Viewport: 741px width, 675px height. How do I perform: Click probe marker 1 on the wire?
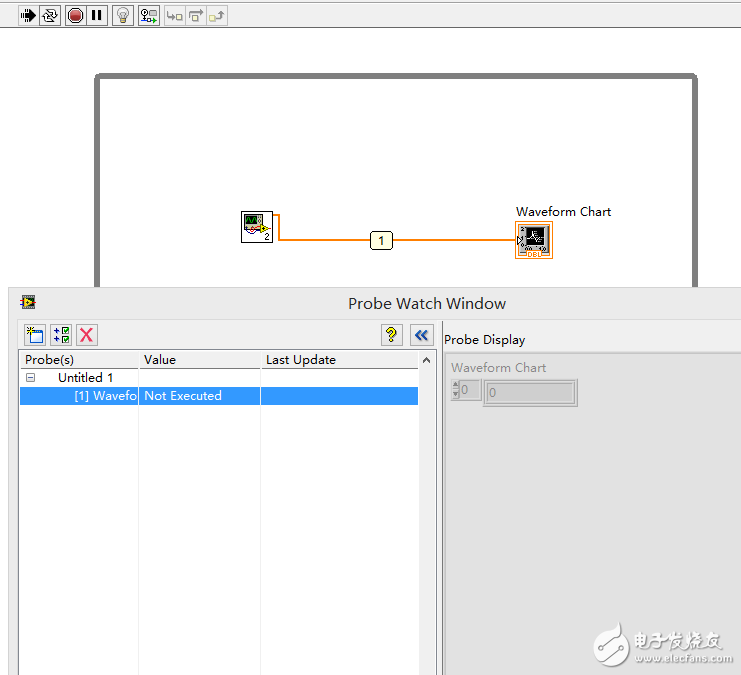(x=381, y=240)
